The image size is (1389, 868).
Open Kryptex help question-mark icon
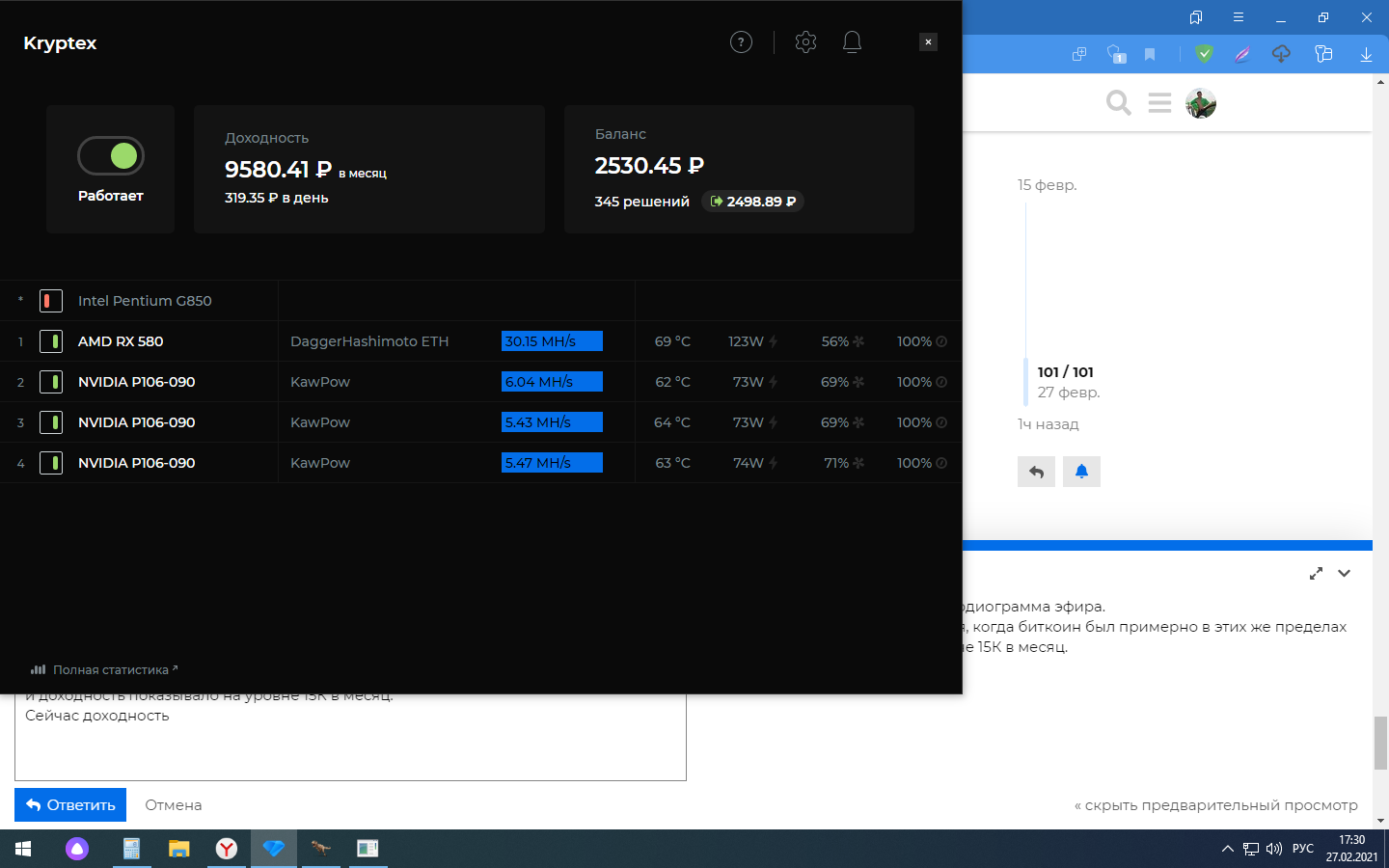click(741, 42)
